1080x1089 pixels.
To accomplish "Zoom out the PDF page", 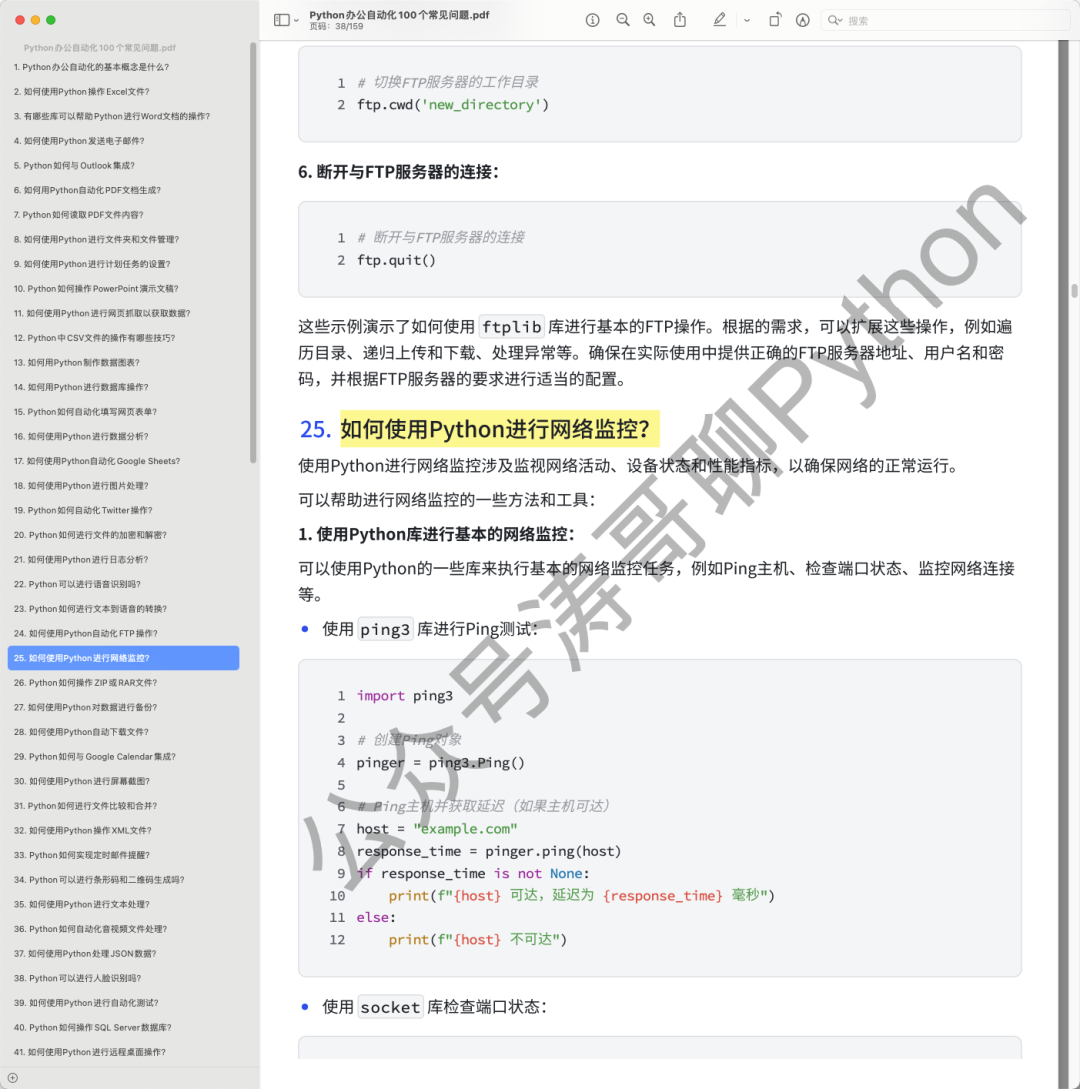I will (x=623, y=20).
